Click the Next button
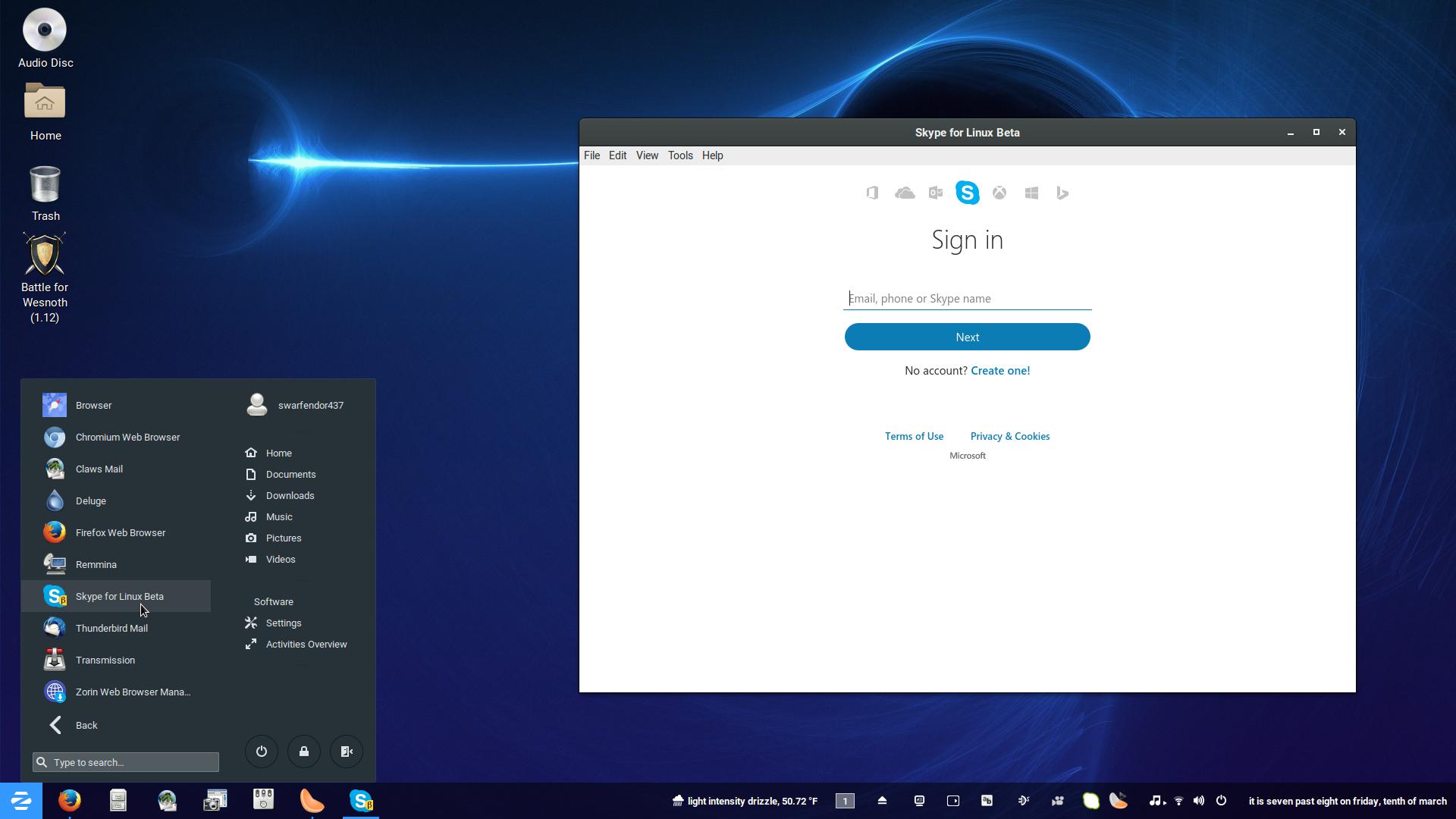The height and width of the screenshot is (819, 1456). click(x=967, y=337)
